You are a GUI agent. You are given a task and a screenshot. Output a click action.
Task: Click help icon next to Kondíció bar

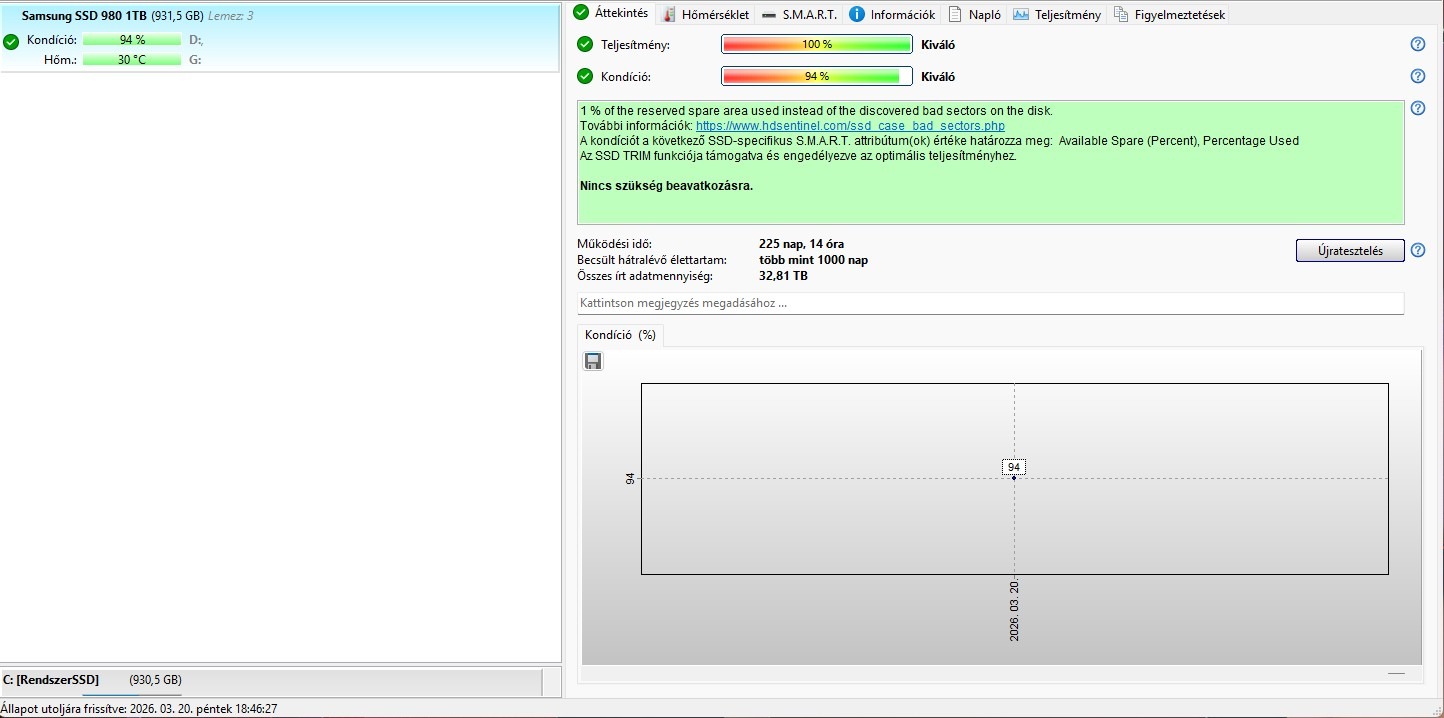1417,76
